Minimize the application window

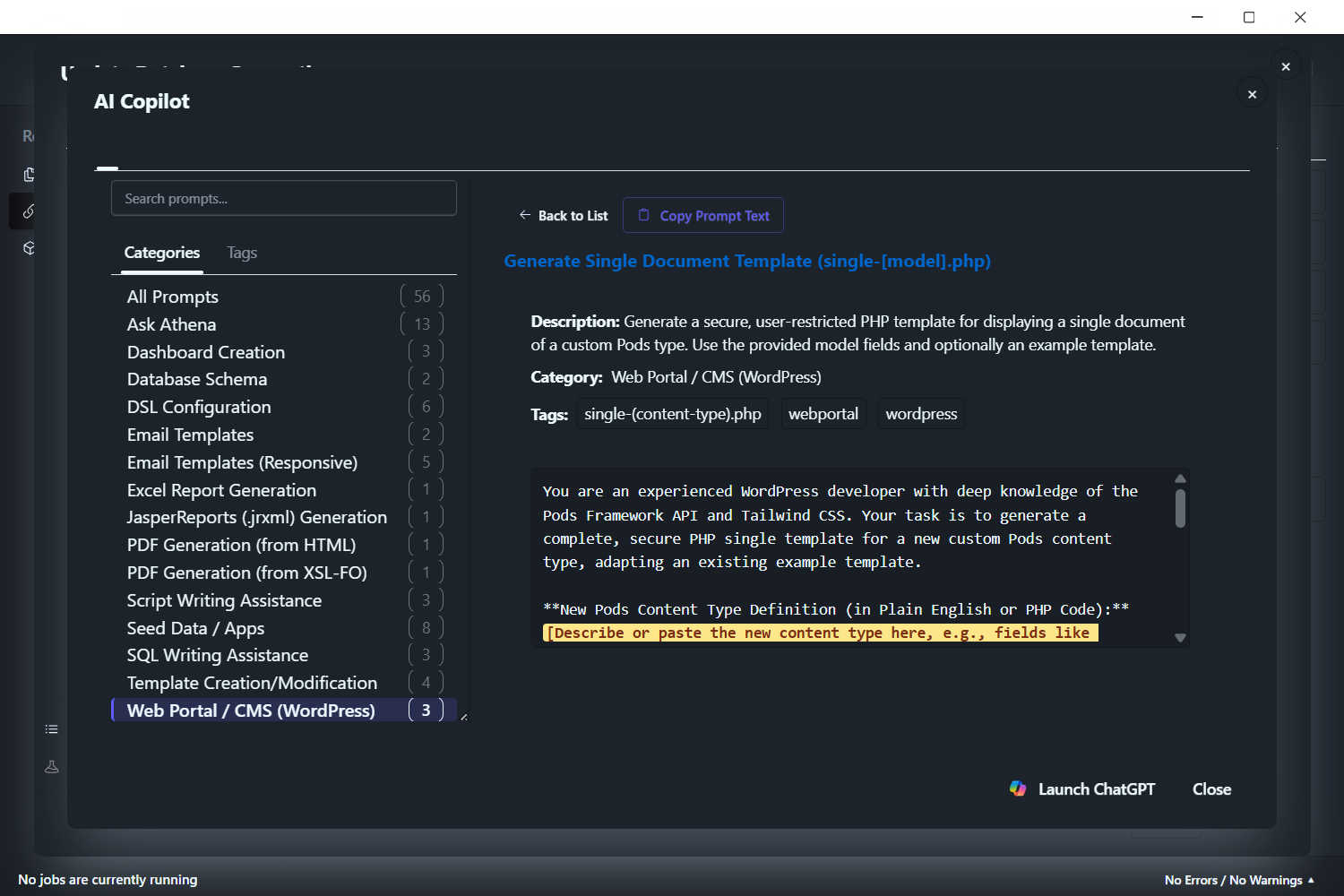click(1197, 17)
